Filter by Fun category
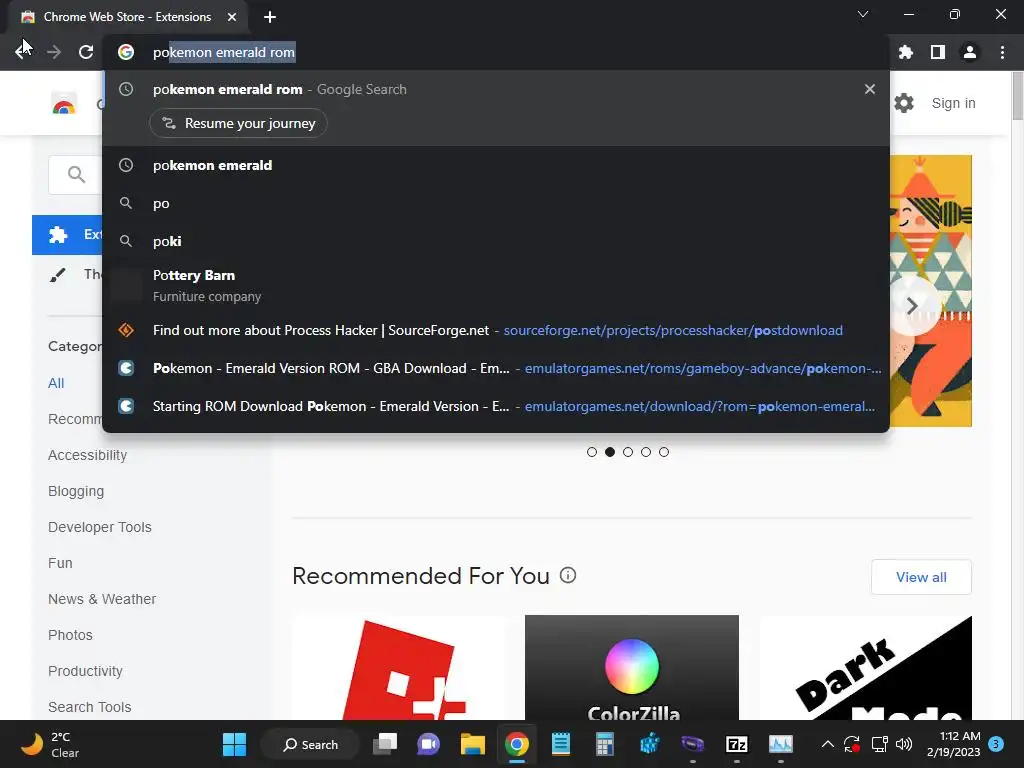 60,563
